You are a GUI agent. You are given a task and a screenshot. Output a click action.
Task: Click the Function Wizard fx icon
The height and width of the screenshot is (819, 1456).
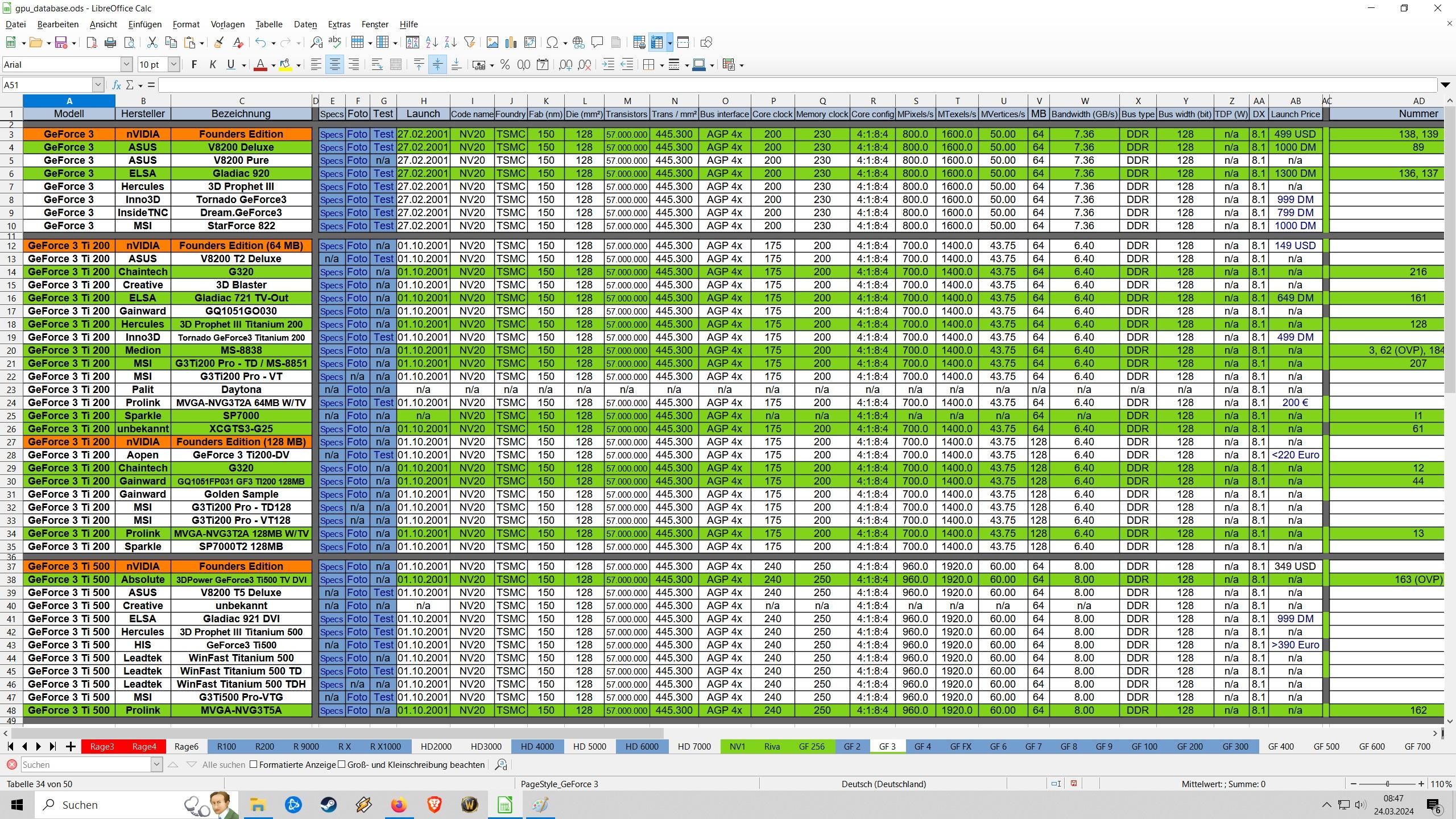pyautogui.click(x=117, y=85)
